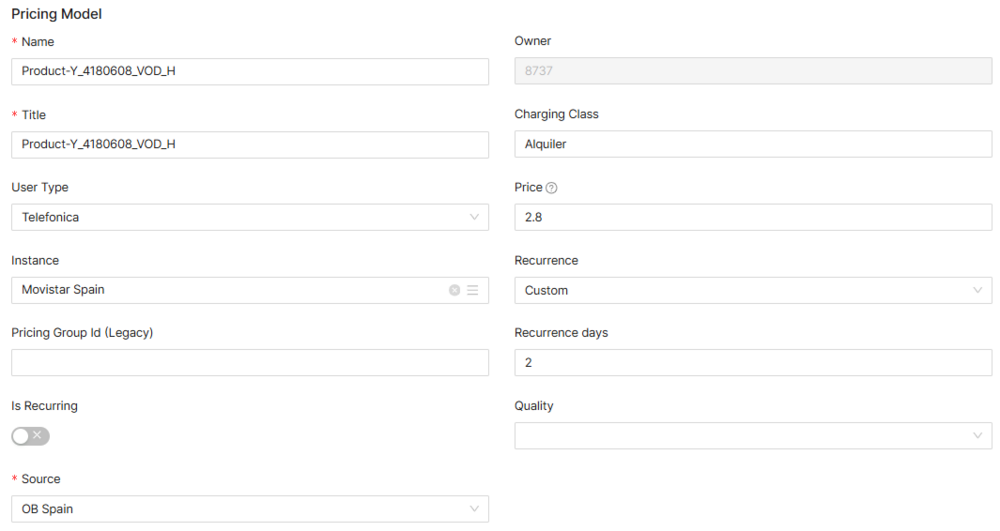The image size is (1000, 531).
Task: Click the Pricing Group Id (Legacy) field
Action: click(249, 363)
